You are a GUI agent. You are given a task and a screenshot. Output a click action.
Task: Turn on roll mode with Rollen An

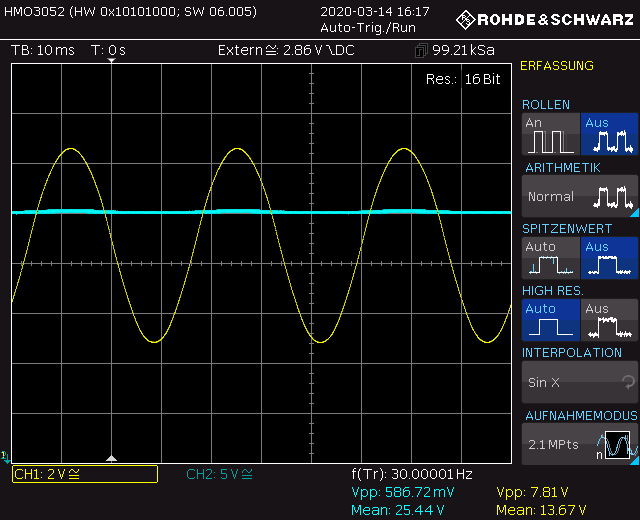point(550,135)
